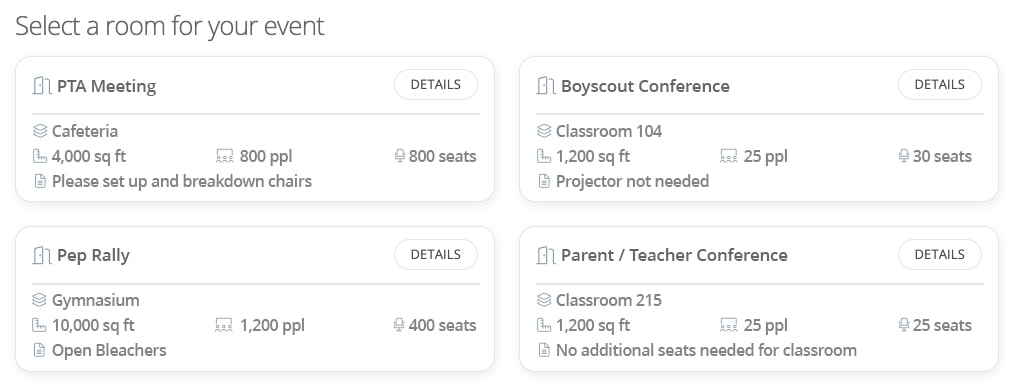Show DETAILS for Parent / Teacher Conference

(940, 254)
